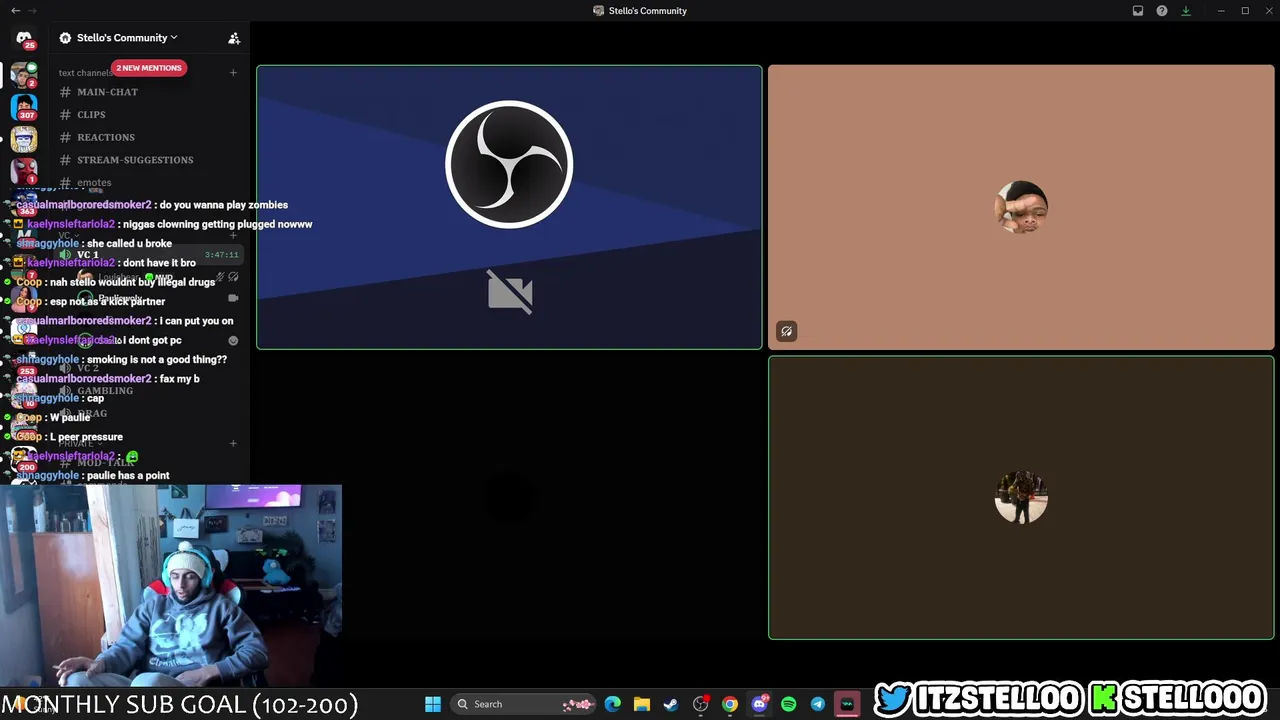1280x720 pixels.
Task: Click the muted stream icon on tan tile
Action: [787, 331]
